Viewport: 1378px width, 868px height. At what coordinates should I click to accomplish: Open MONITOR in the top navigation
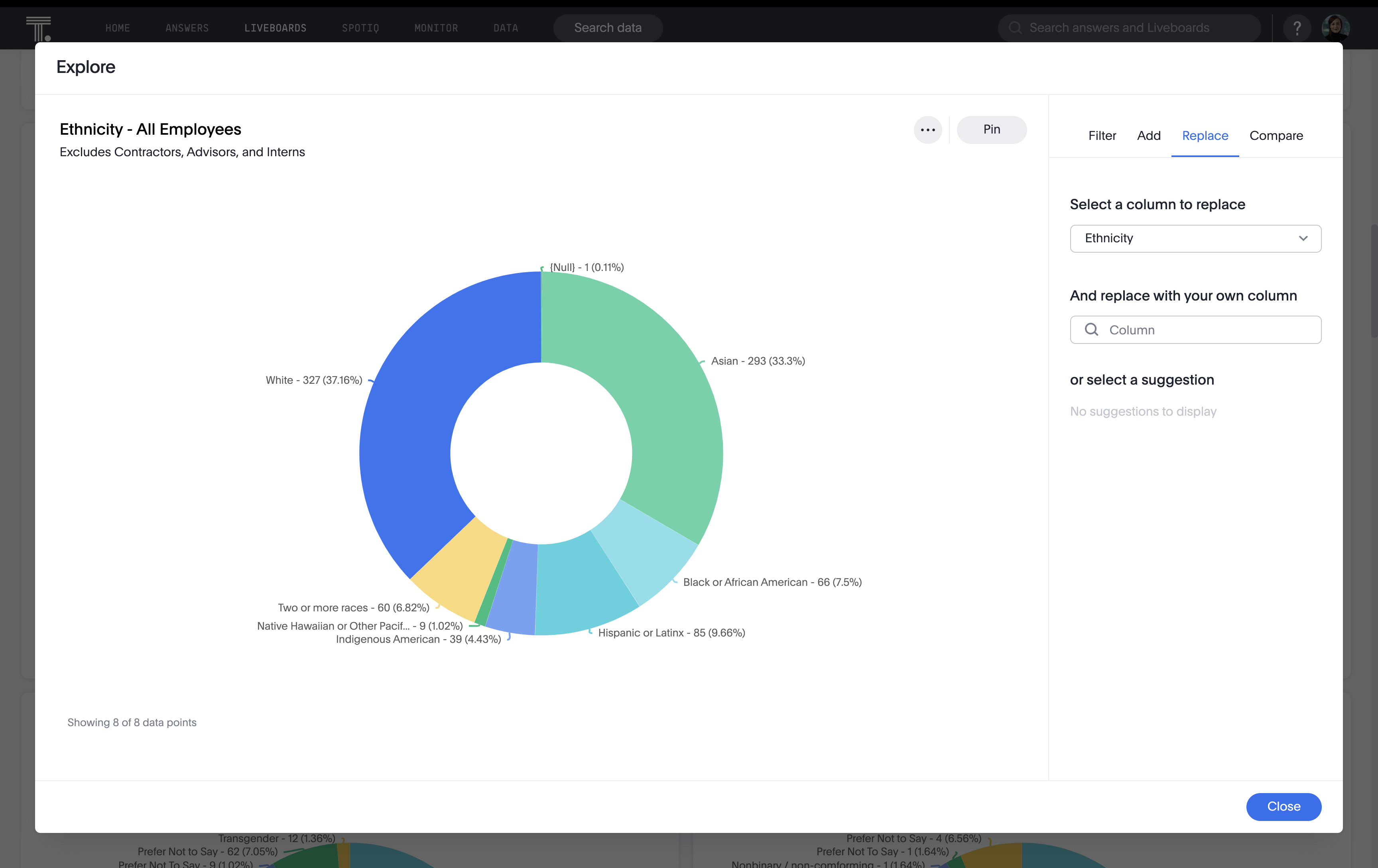pyautogui.click(x=435, y=28)
